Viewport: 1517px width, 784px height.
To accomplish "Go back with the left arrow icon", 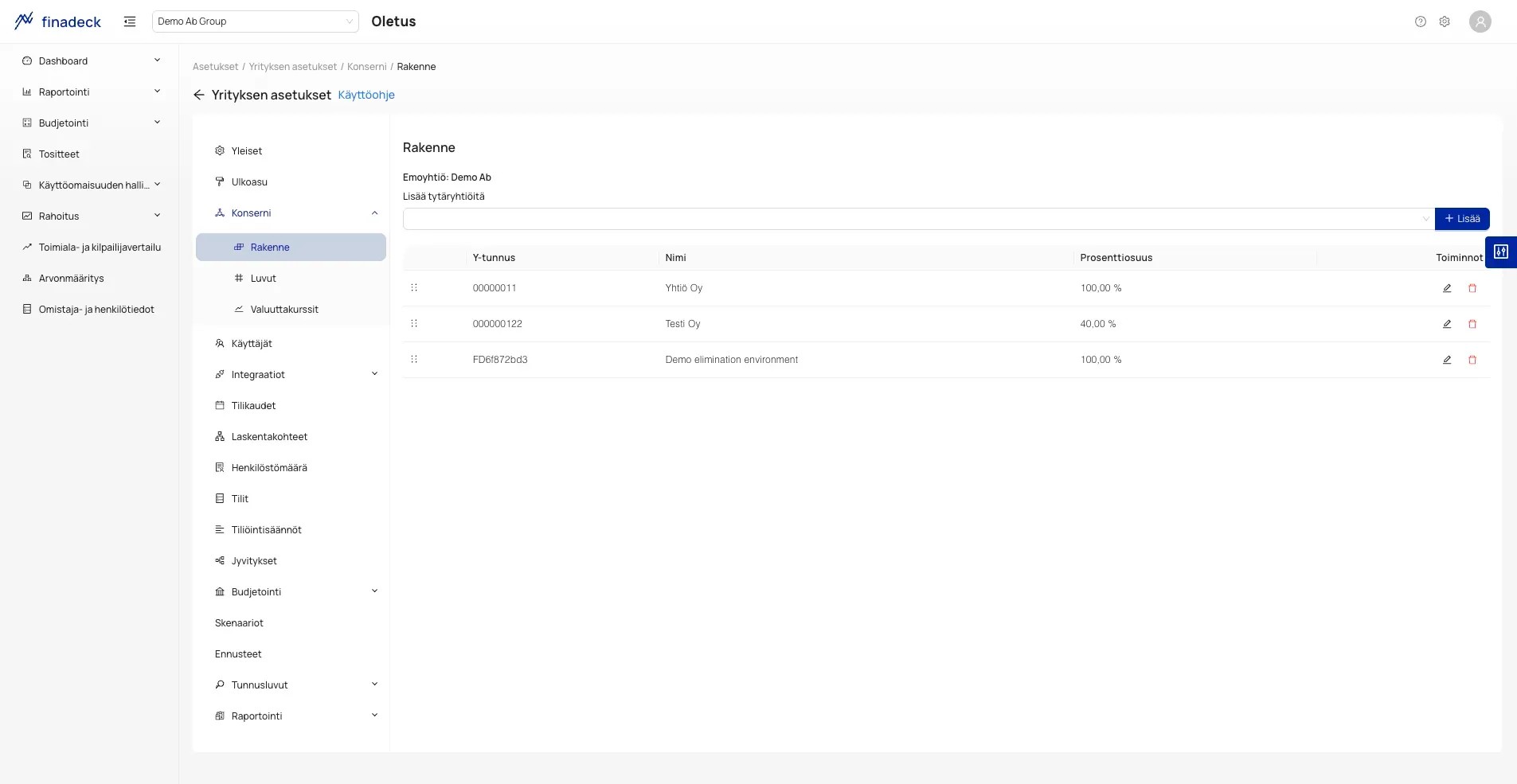I will coord(199,95).
